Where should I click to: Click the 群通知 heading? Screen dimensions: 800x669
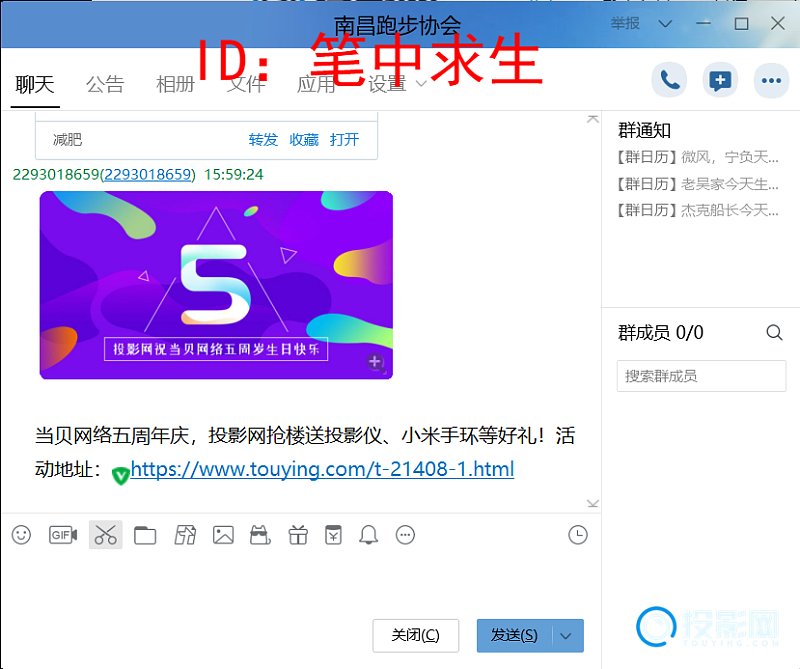pos(644,131)
